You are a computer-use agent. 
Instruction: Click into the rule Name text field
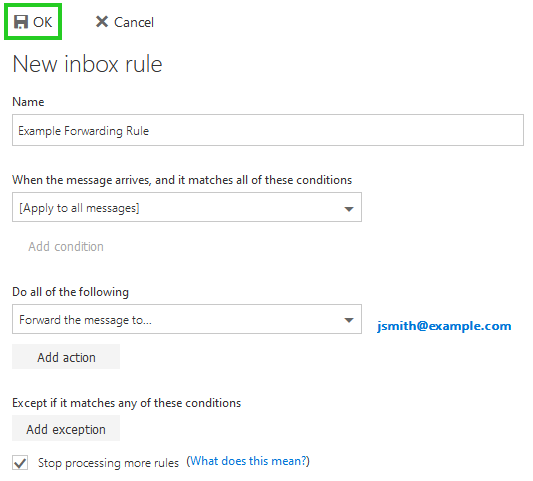pyautogui.click(x=268, y=130)
